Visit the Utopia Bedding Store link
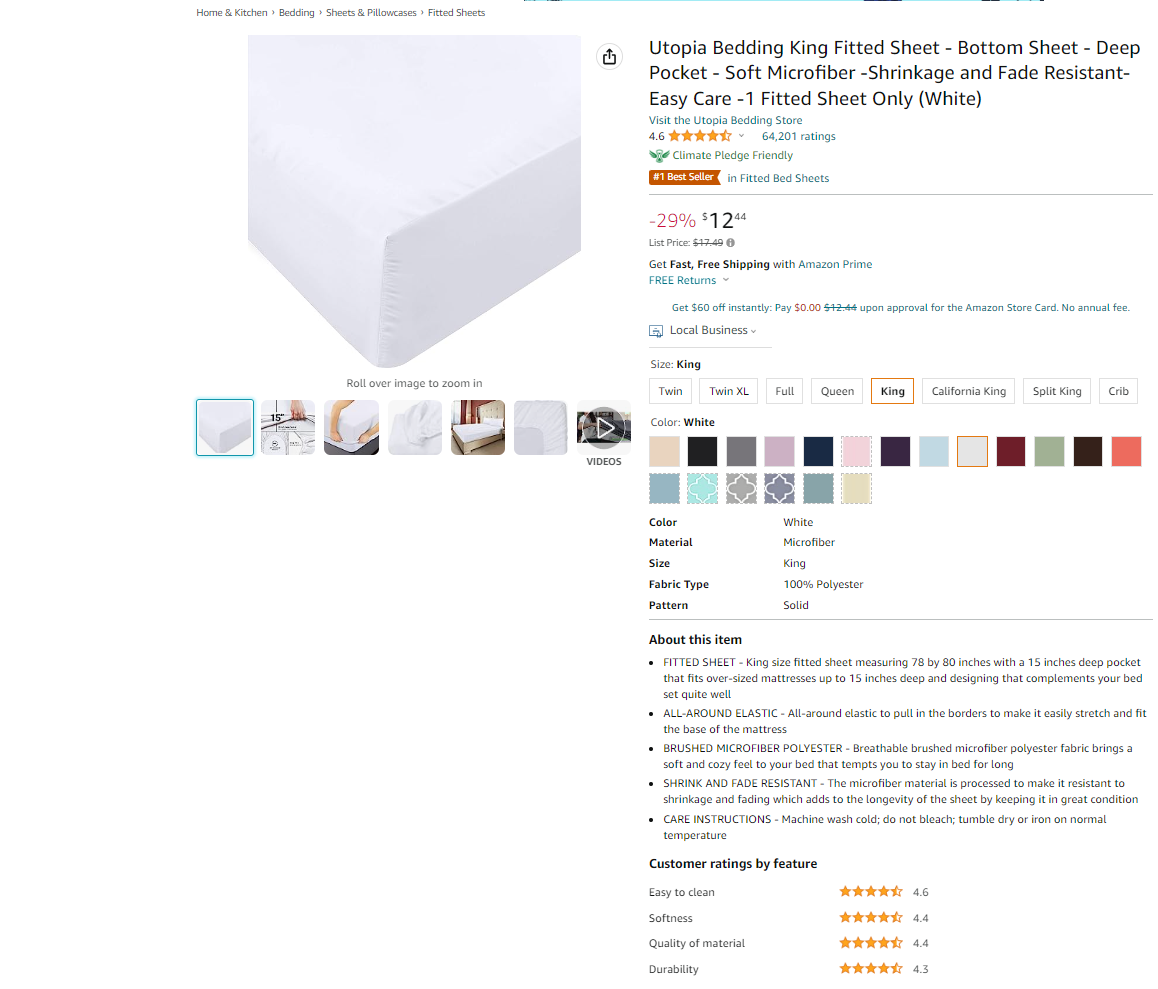 click(x=725, y=120)
